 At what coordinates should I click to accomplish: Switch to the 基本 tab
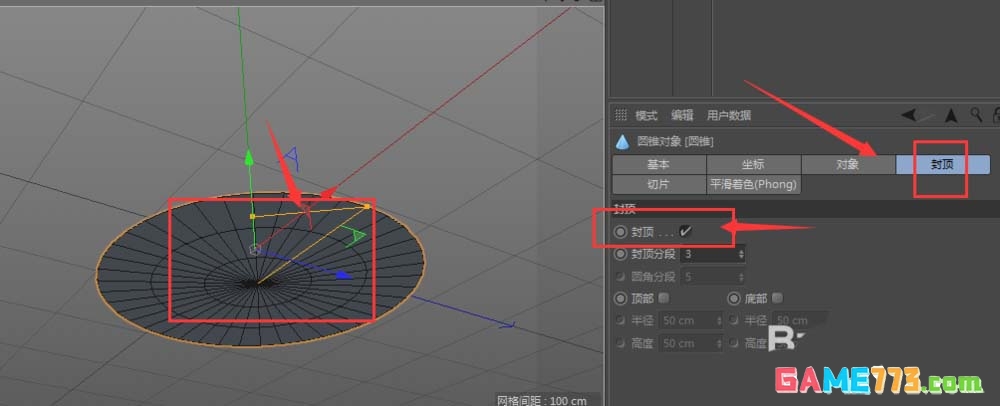pos(659,164)
